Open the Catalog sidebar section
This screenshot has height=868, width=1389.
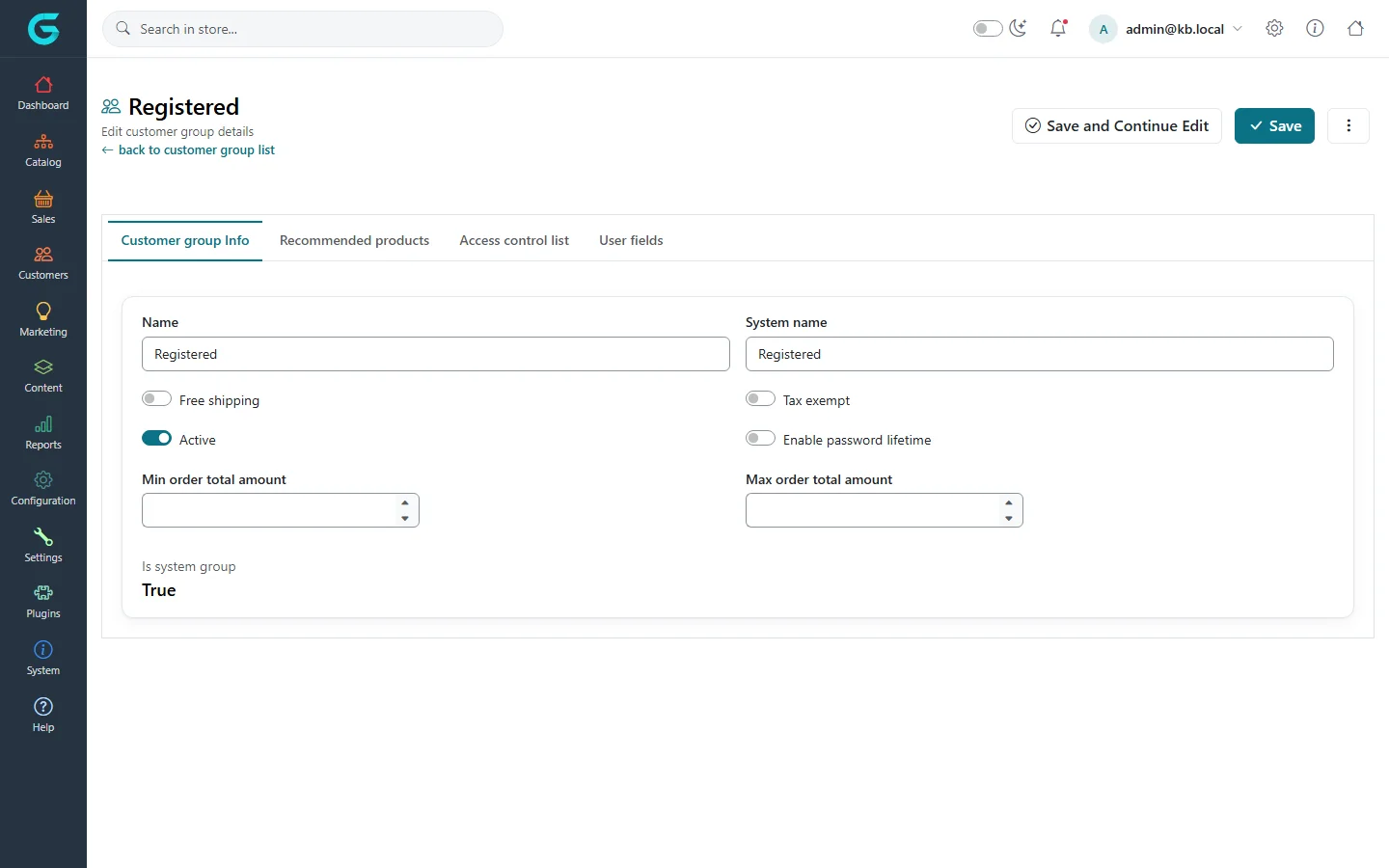(x=43, y=149)
